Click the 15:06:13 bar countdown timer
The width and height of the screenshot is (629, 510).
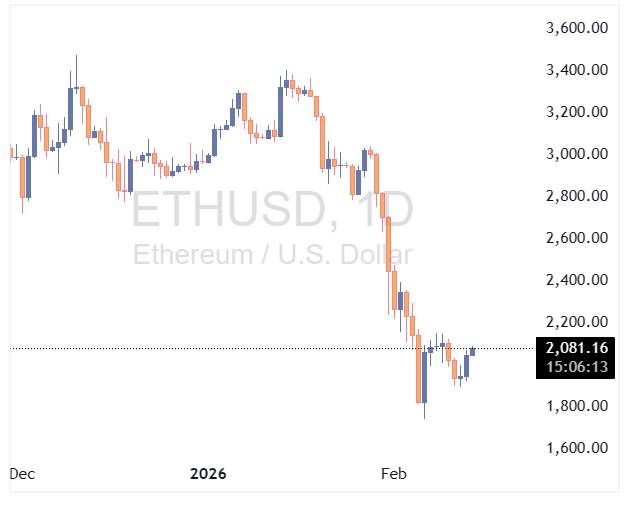tap(579, 367)
